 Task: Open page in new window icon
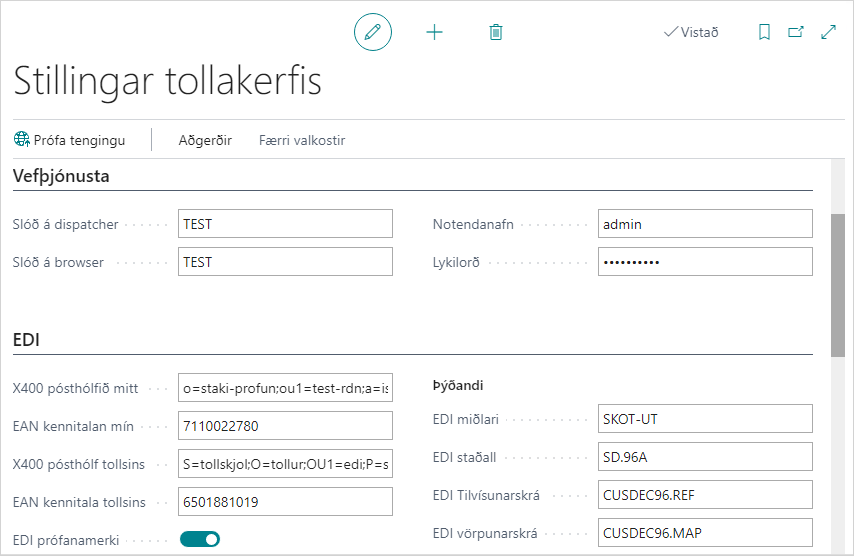pyautogui.click(x=796, y=32)
